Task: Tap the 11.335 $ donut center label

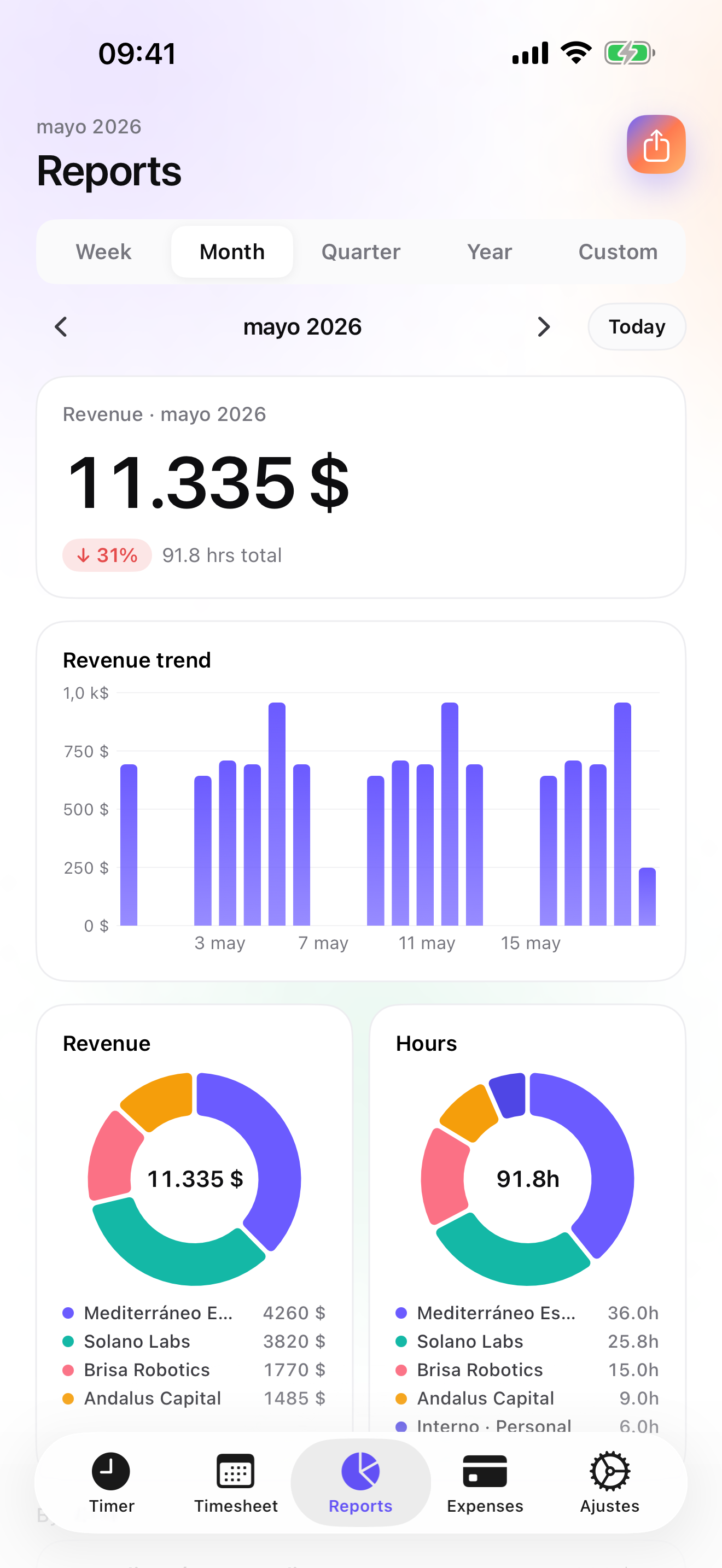Action: tap(195, 1179)
